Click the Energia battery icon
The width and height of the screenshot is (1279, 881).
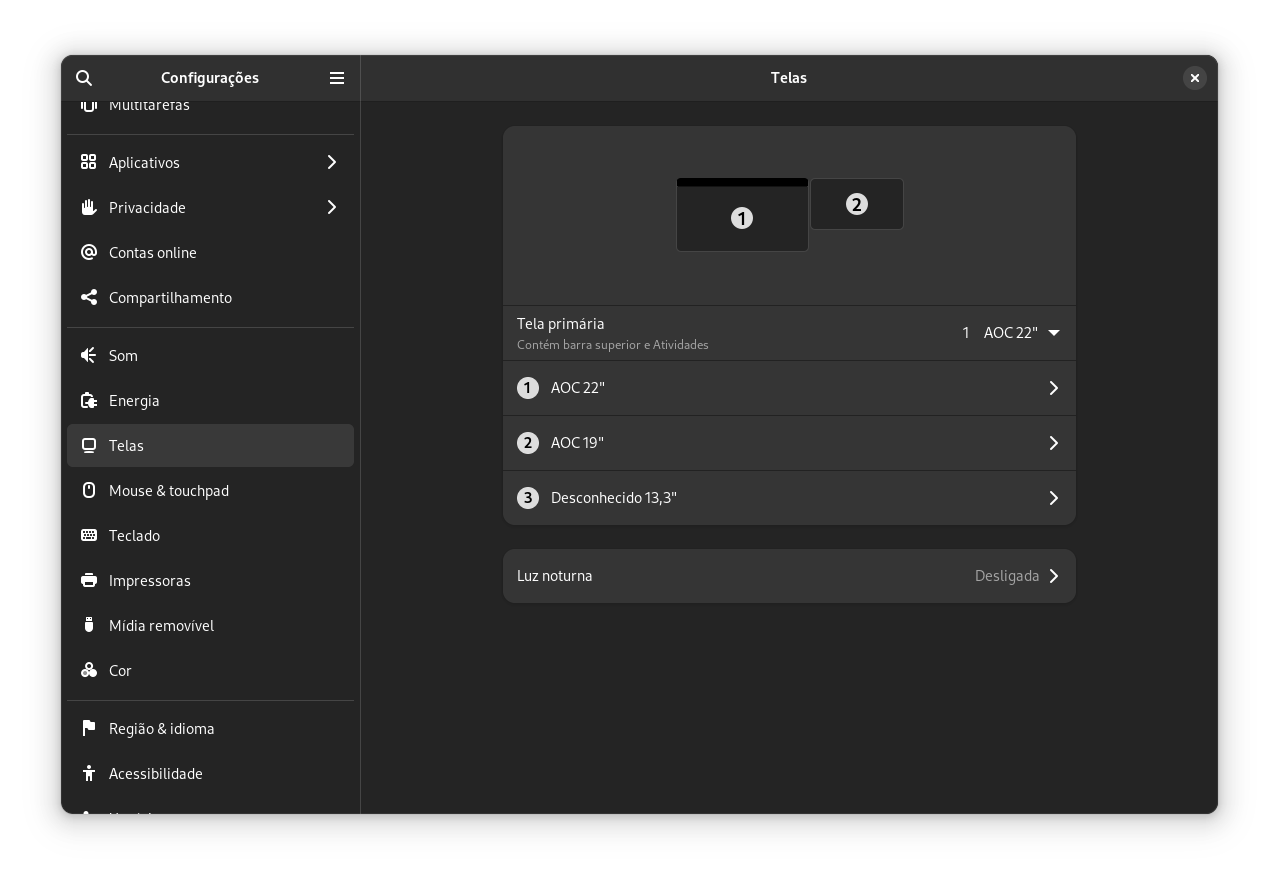click(x=89, y=400)
